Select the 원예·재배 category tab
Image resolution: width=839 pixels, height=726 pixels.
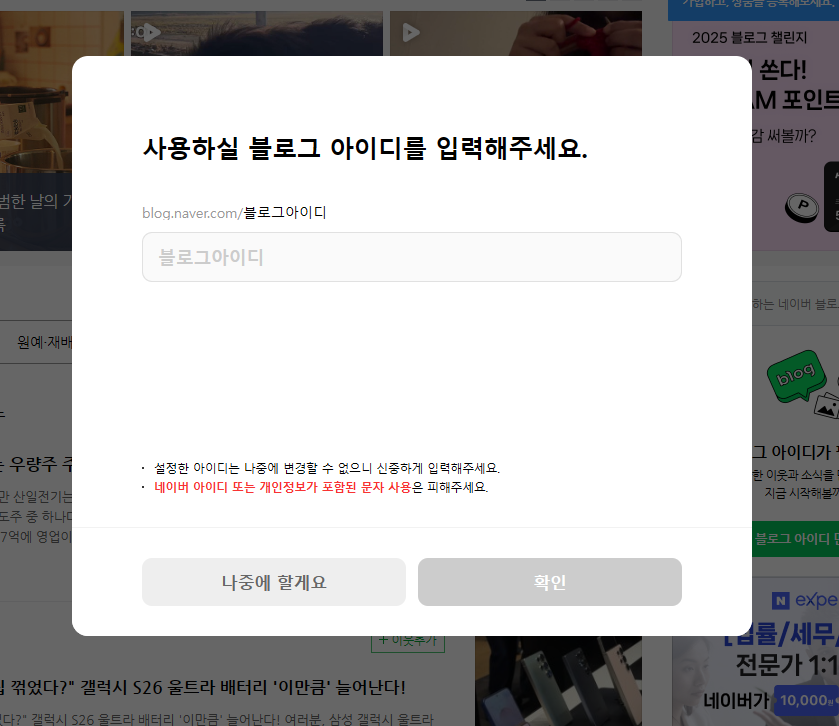(44, 342)
